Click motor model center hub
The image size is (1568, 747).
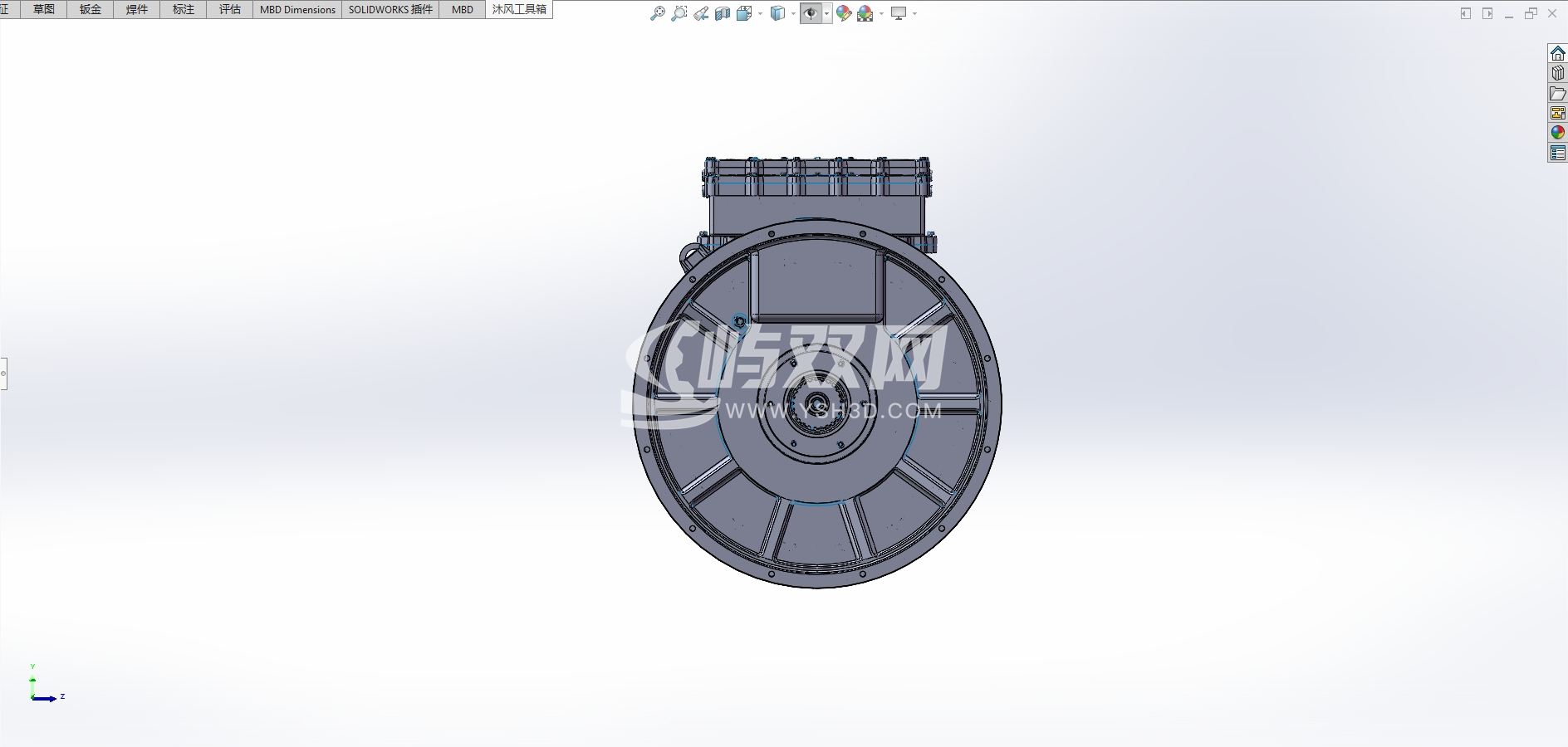[x=818, y=404]
